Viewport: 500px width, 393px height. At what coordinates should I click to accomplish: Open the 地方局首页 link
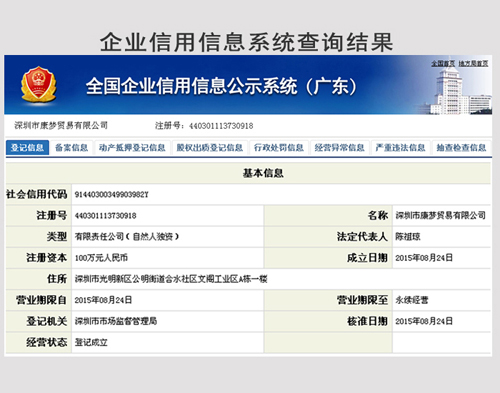(473, 63)
